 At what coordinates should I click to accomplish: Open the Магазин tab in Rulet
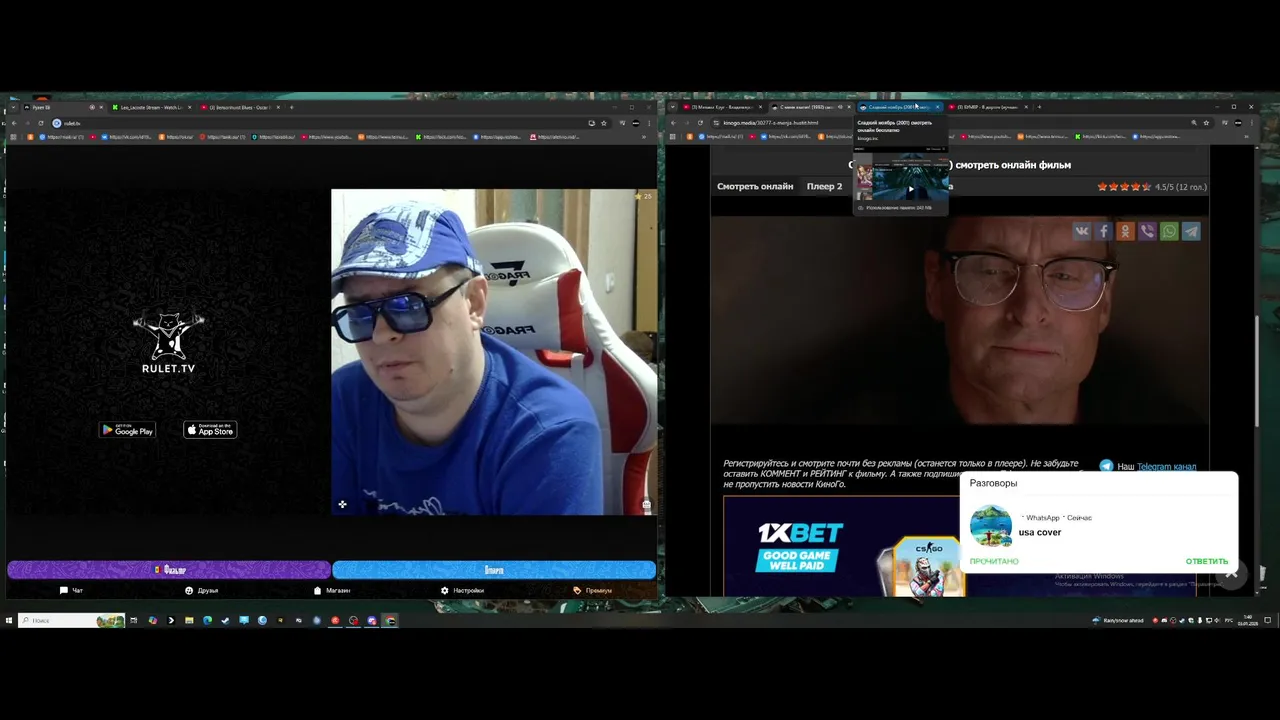click(x=332, y=591)
